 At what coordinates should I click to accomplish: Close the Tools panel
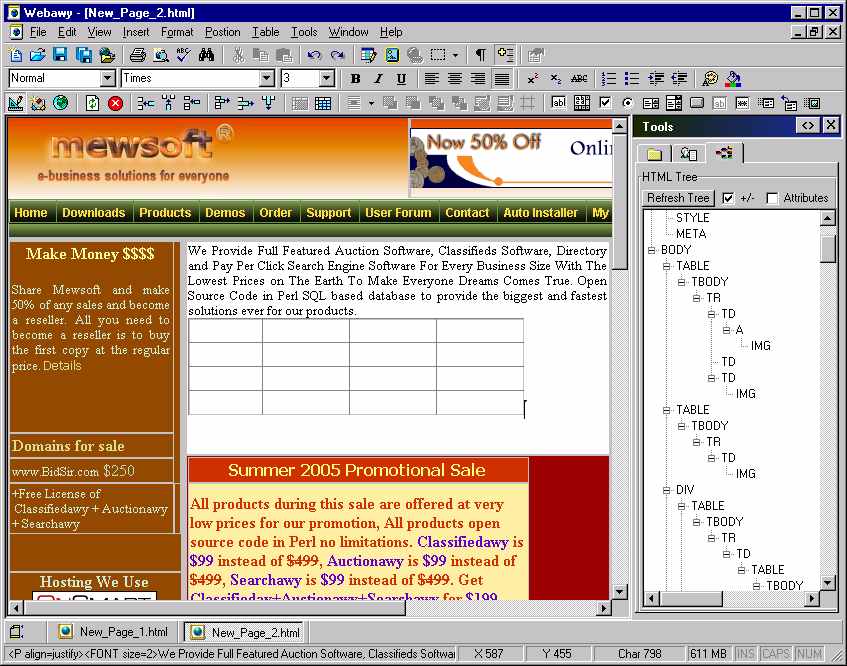coord(830,126)
